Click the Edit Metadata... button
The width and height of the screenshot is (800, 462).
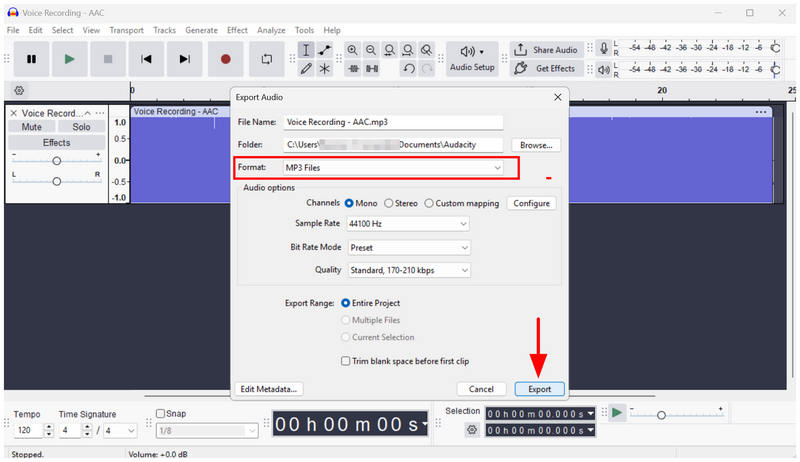click(268, 389)
